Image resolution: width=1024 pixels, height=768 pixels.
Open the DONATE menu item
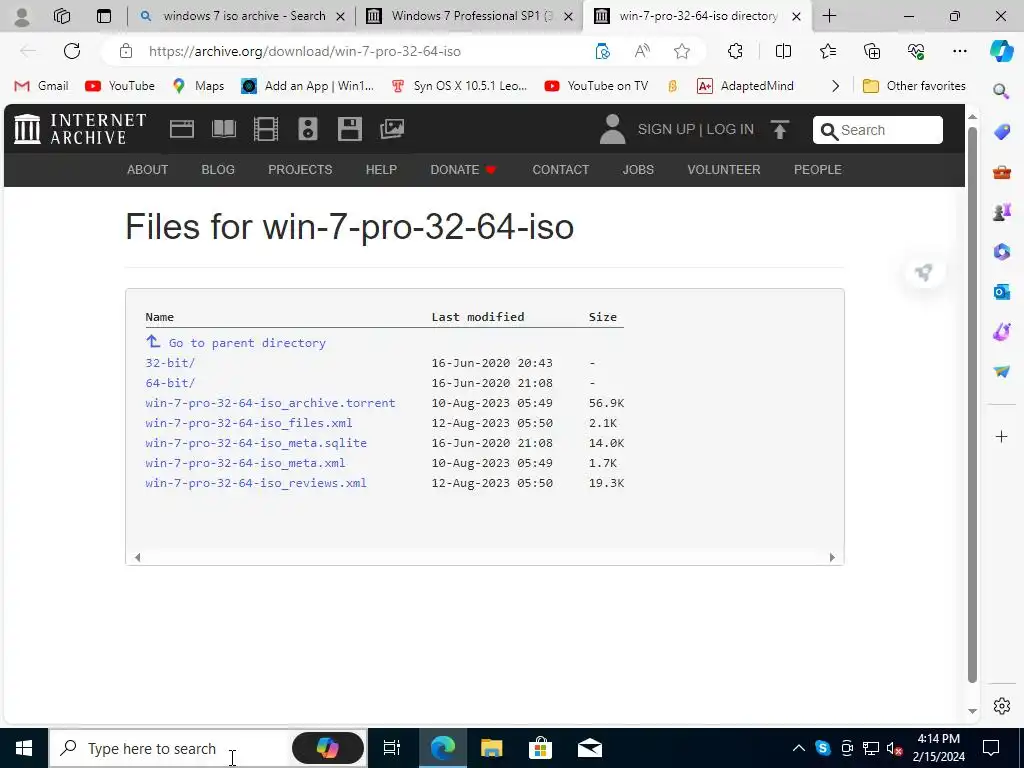click(x=463, y=170)
